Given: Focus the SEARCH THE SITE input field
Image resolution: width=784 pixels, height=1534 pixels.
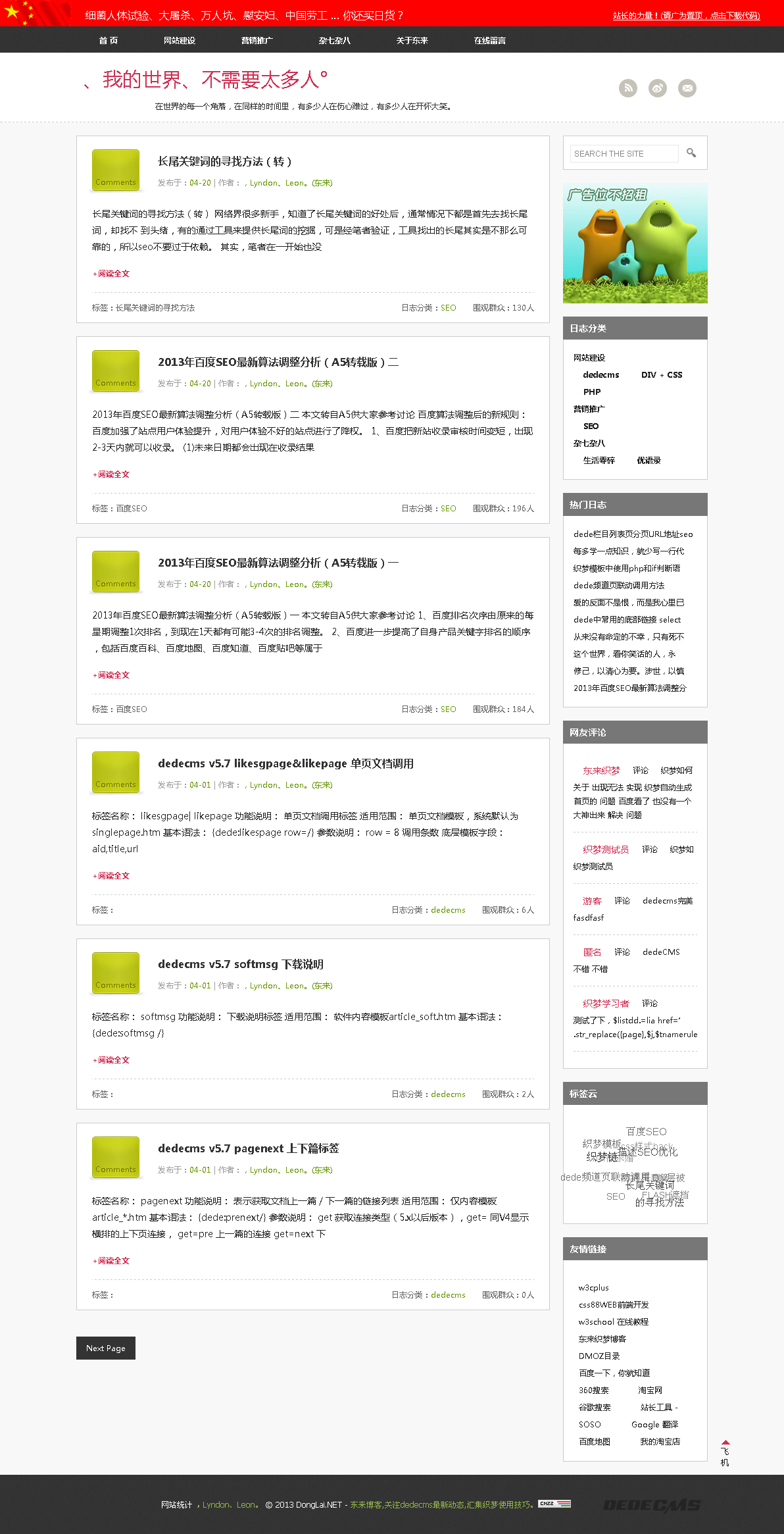Looking at the screenshot, I should pos(624,153).
